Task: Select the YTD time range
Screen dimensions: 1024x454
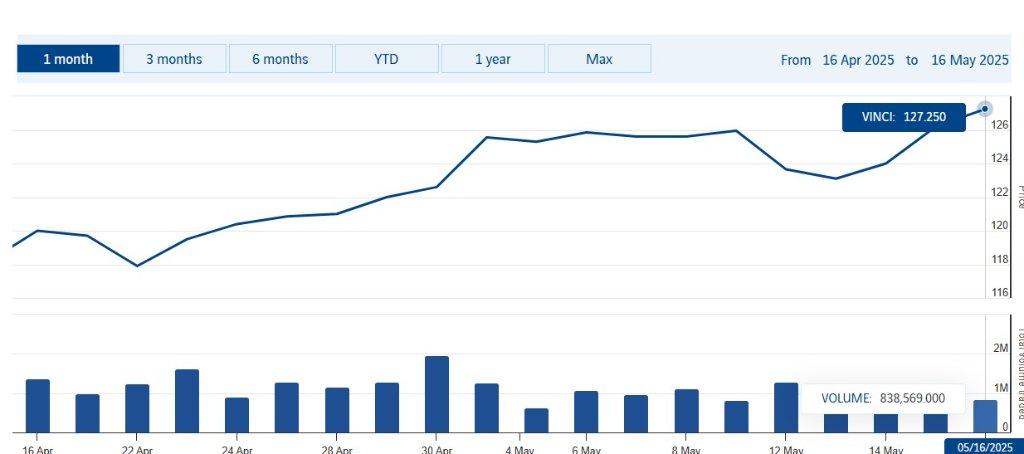Action: pyautogui.click(x=386, y=59)
